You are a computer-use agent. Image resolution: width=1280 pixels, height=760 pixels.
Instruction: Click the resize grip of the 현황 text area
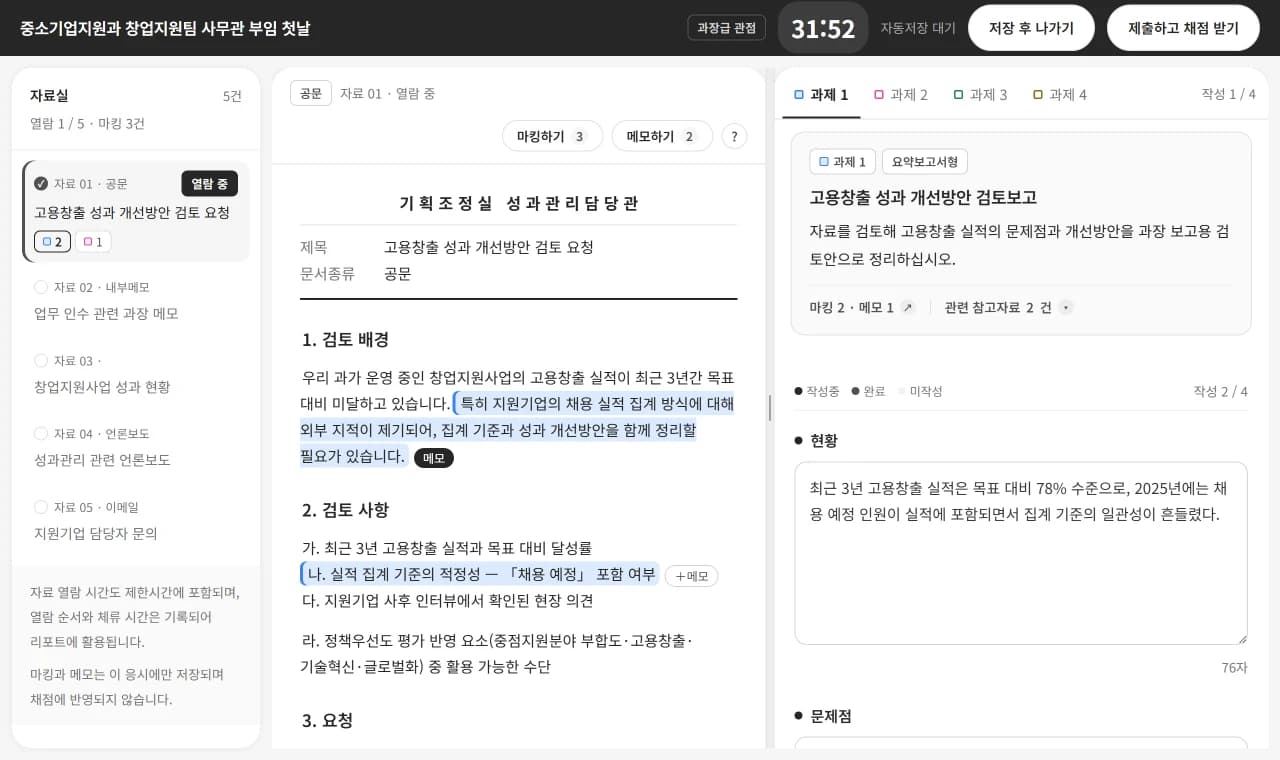pyautogui.click(x=1241, y=638)
